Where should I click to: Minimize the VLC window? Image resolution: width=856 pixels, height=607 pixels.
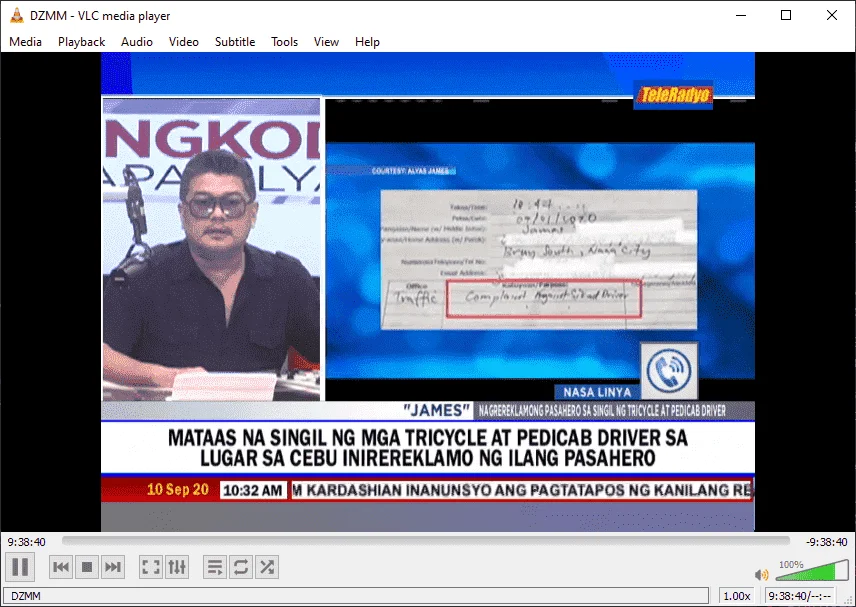tap(741, 15)
